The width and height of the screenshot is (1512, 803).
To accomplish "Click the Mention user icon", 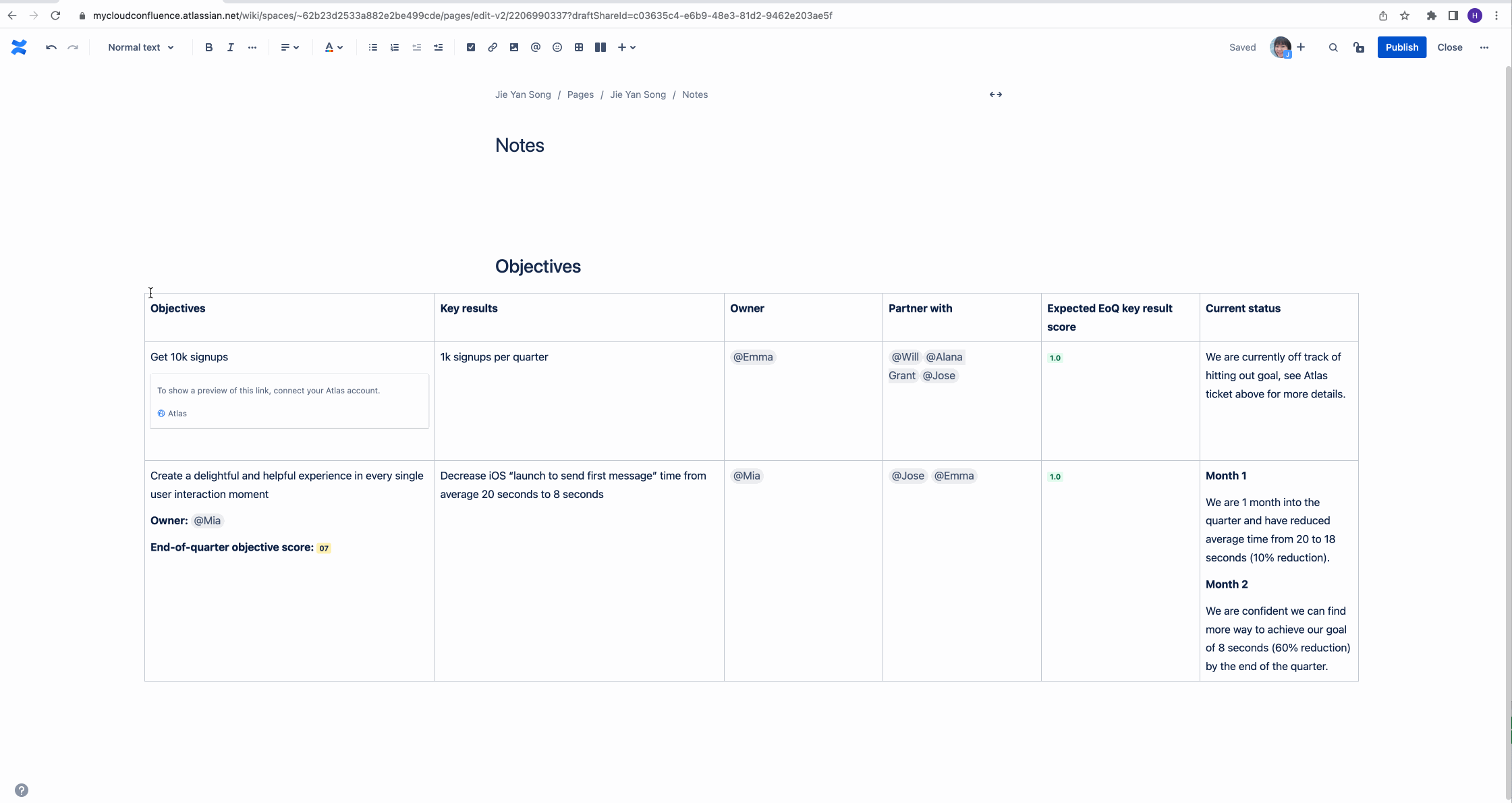I will coord(535,47).
